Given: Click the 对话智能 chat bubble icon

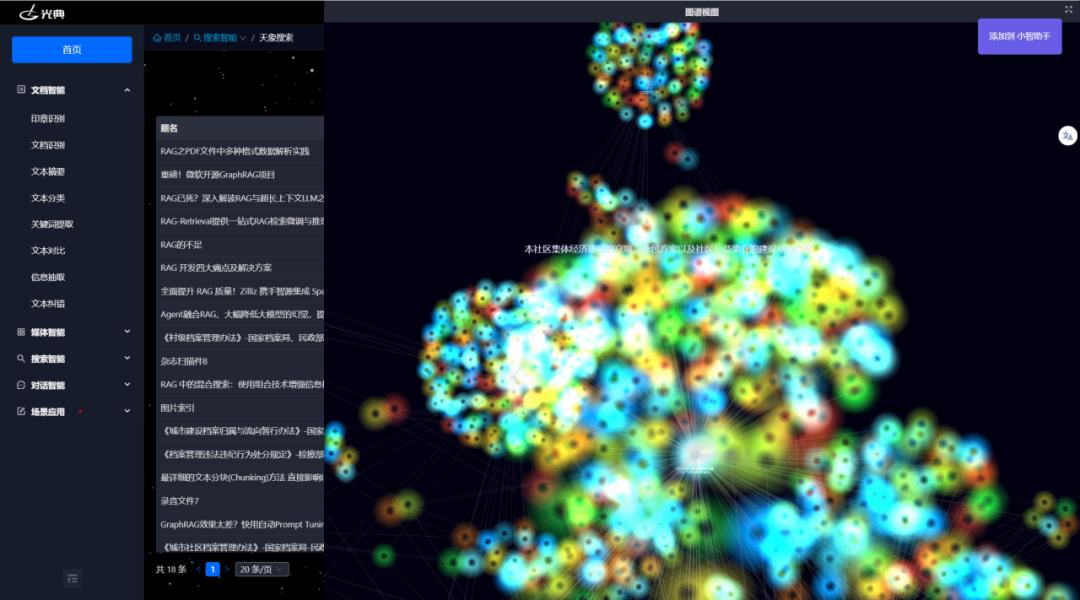Looking at the screenshot, I should point(21,385).
